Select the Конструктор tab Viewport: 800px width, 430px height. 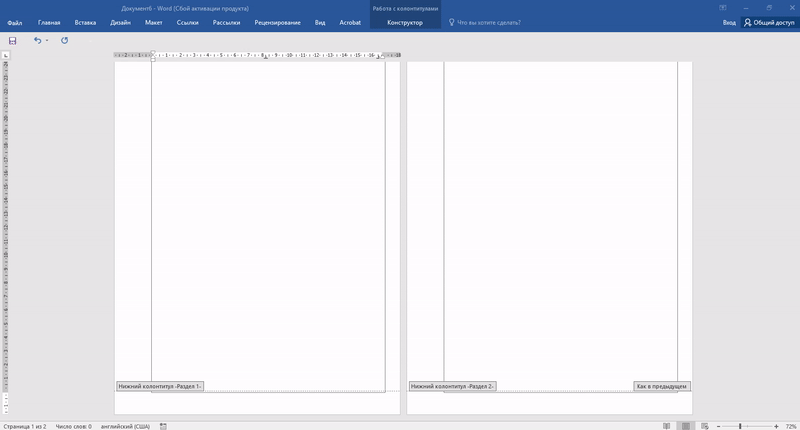click(405, 22)
